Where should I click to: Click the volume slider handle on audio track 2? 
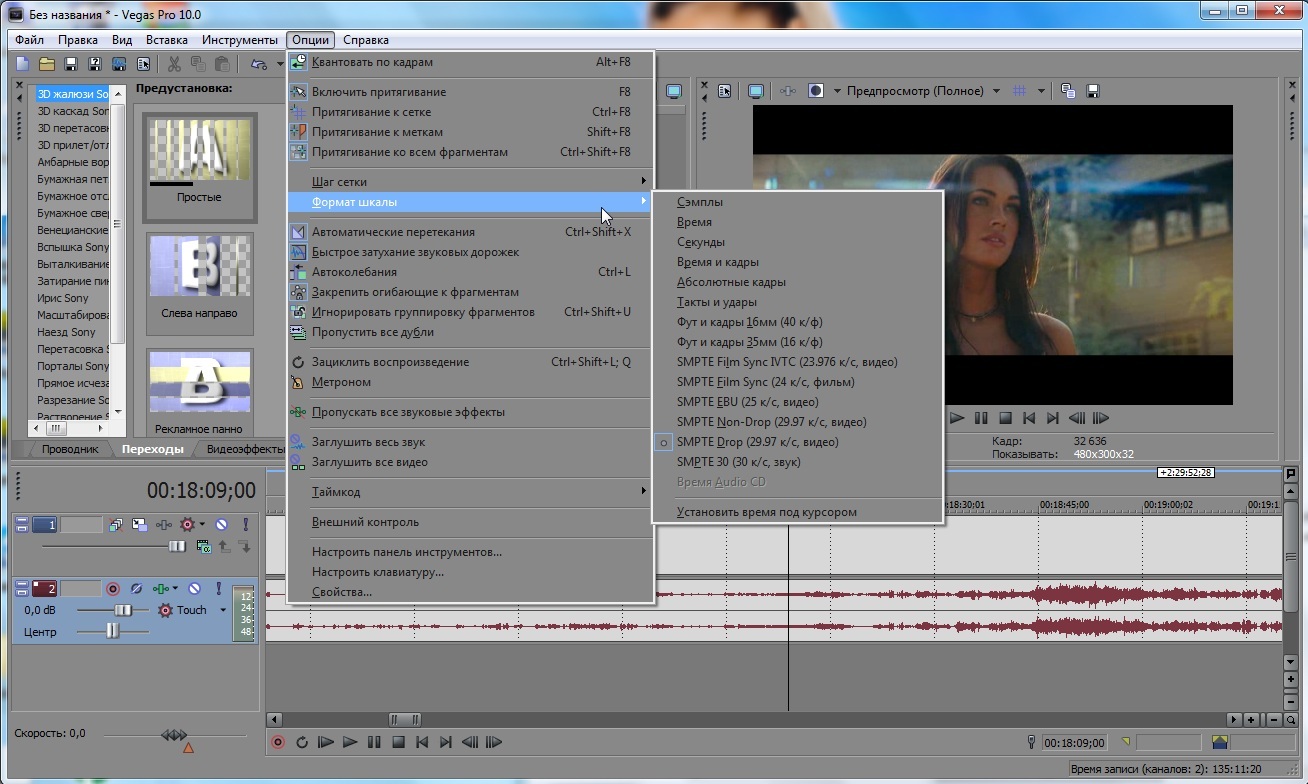(x=123, y=610)
